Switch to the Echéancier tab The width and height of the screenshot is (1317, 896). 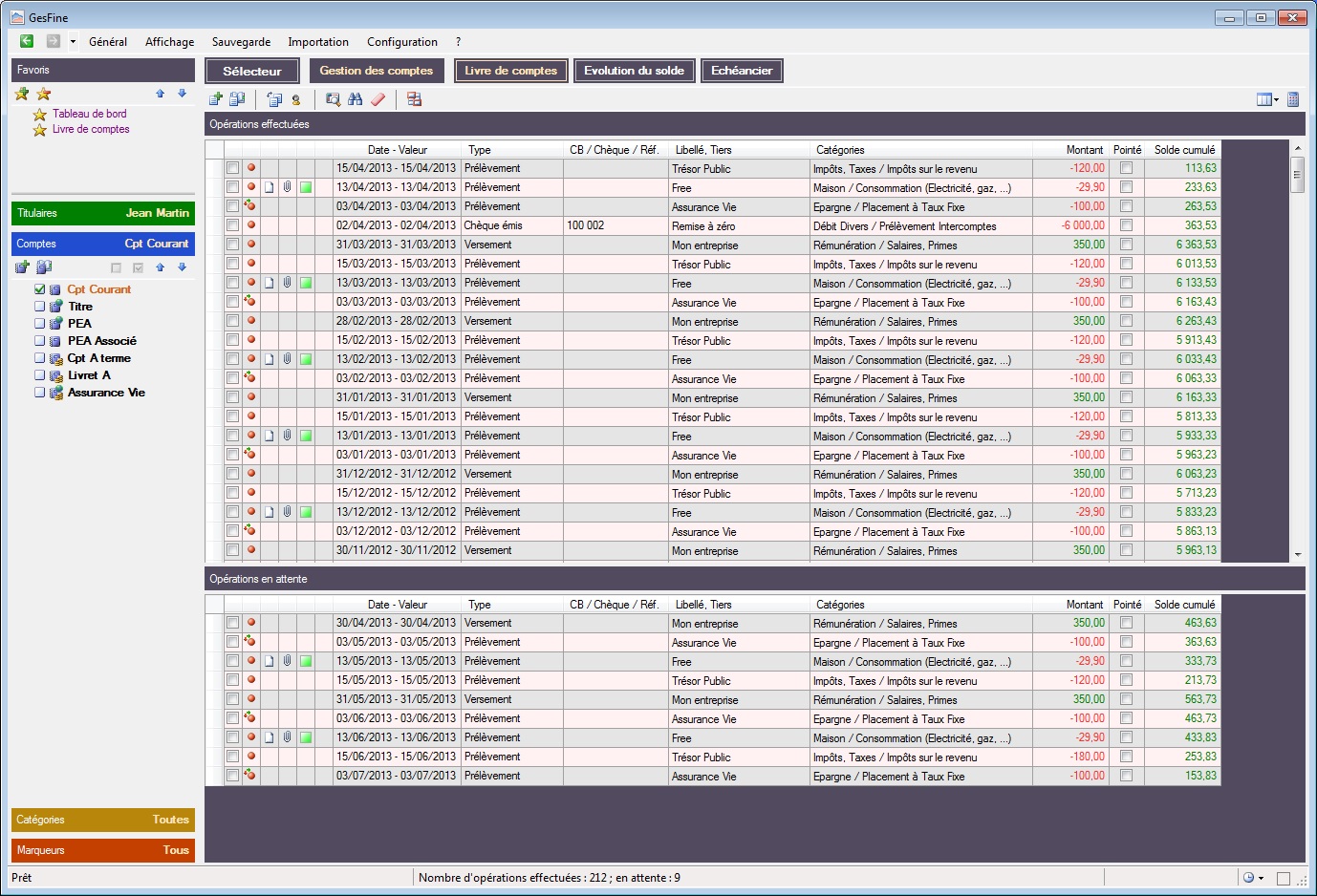742,71
